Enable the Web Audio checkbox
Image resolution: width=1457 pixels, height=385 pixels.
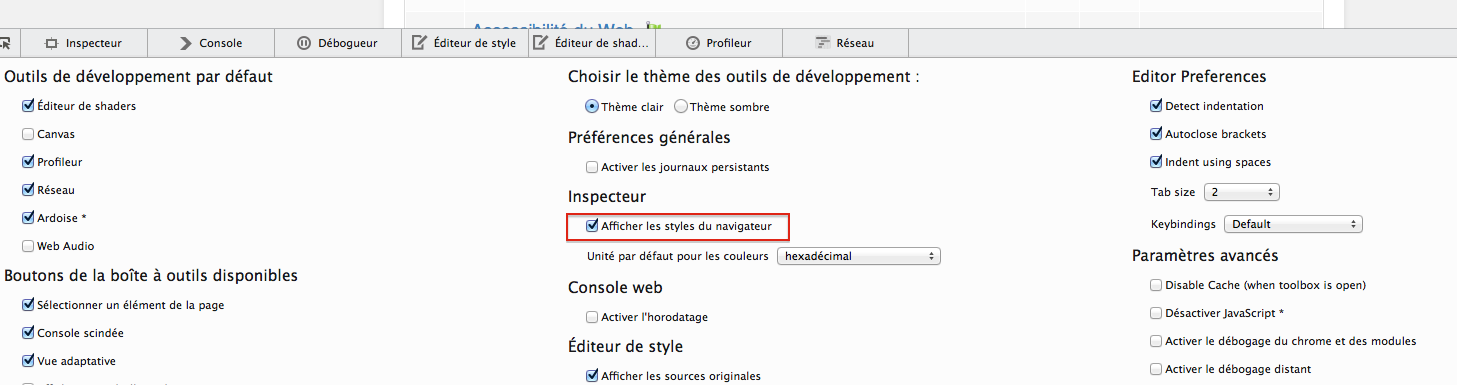click(28, 246)
